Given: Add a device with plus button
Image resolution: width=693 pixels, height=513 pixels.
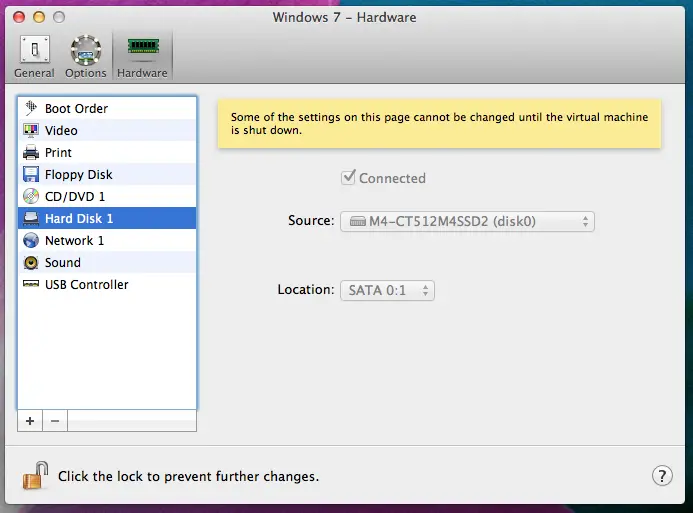Looking at the screenshot, I should [x=30, y=421].
